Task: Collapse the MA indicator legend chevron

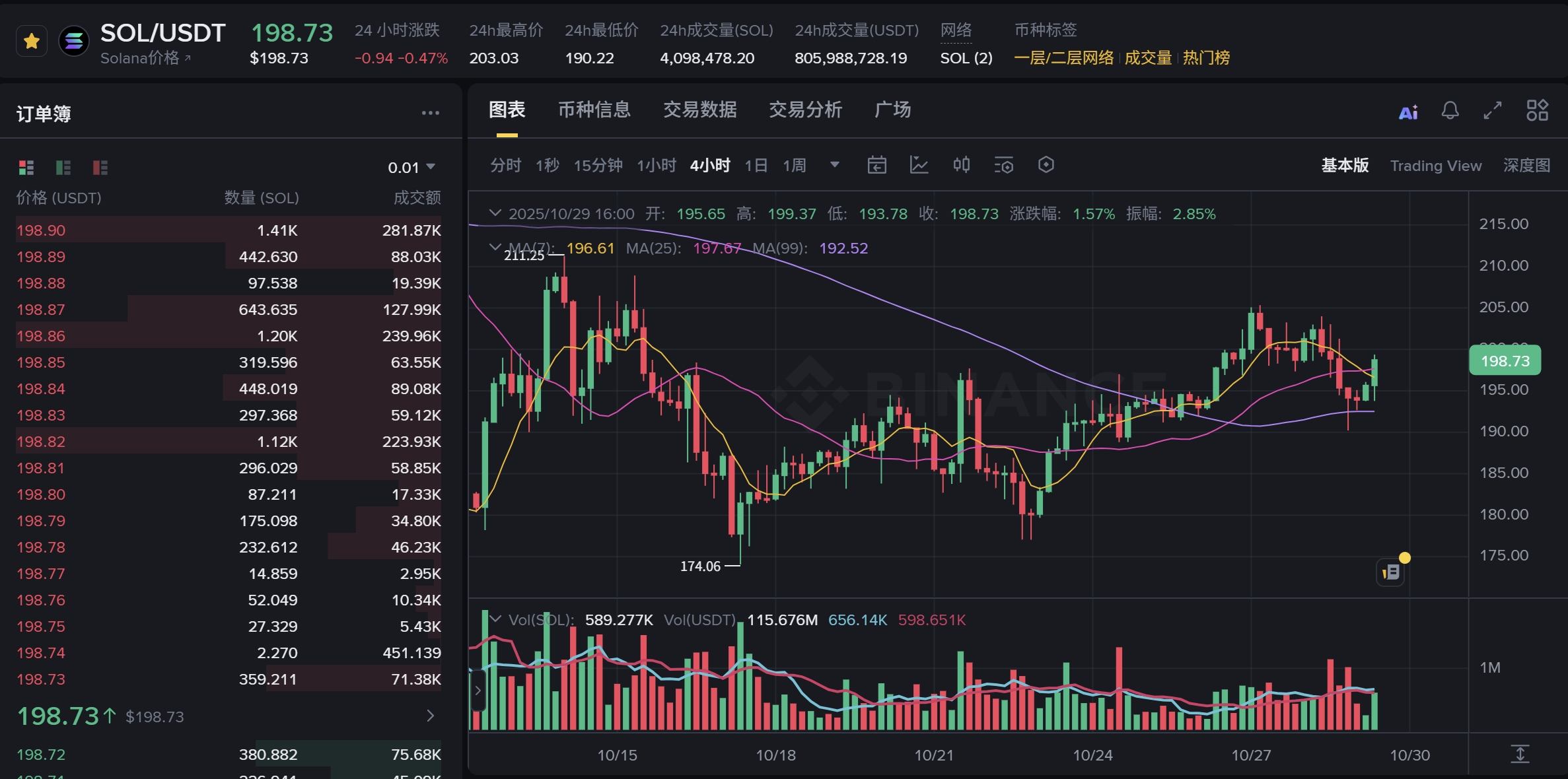Action: (494, 248)
